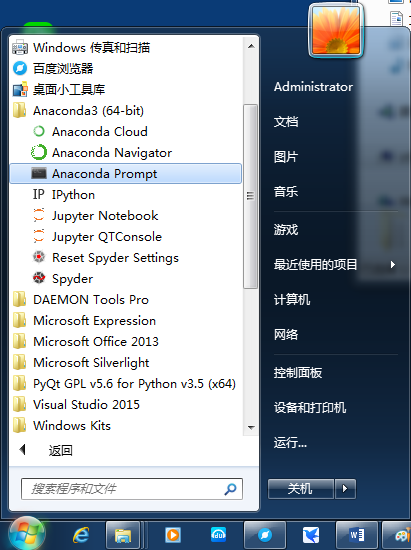Viewport: 411px width, 550px height.
Task: Click the Reset Spyder Settings icon
Action: (39, 257)
